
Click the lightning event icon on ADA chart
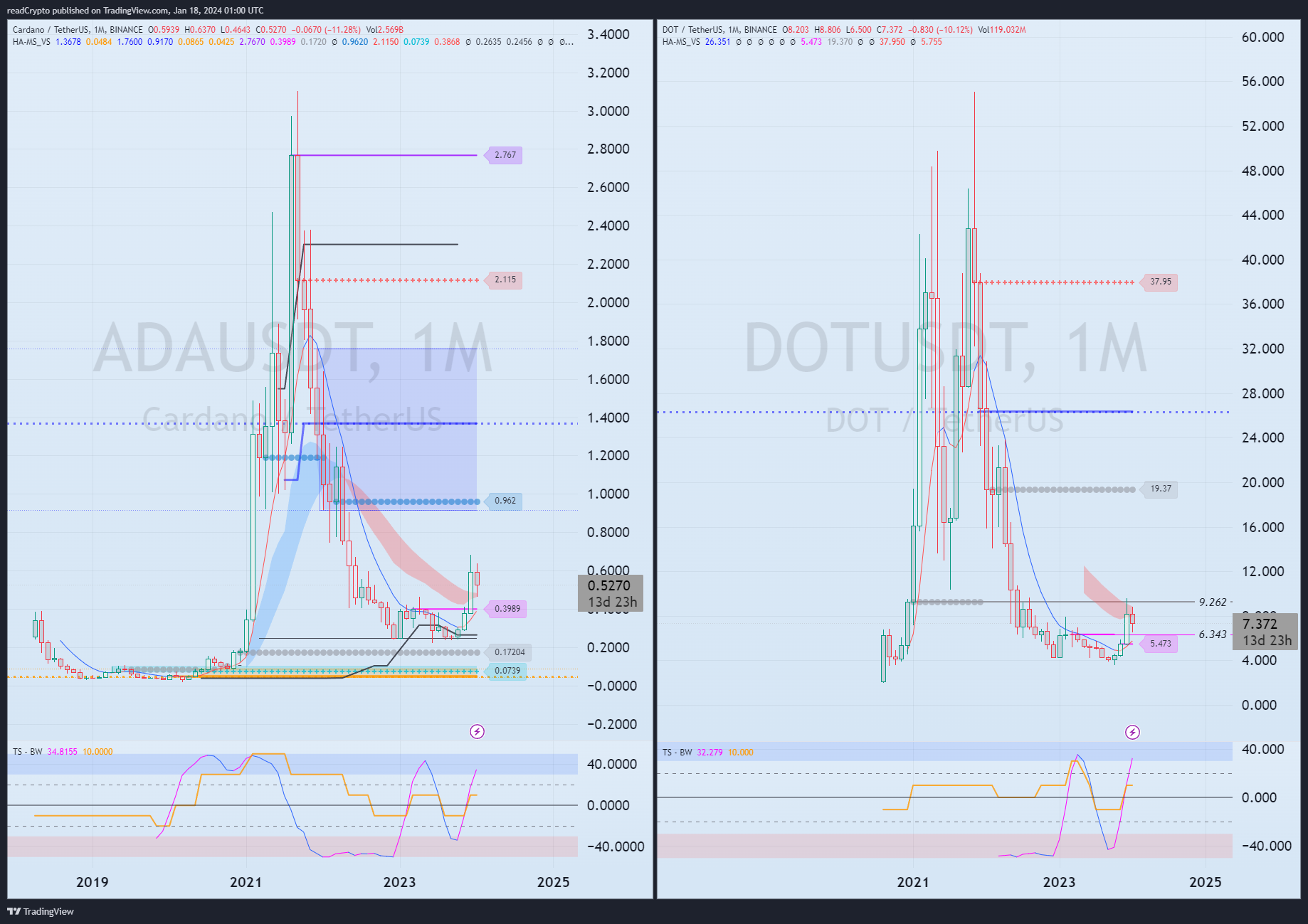click(x=477, y=731)
